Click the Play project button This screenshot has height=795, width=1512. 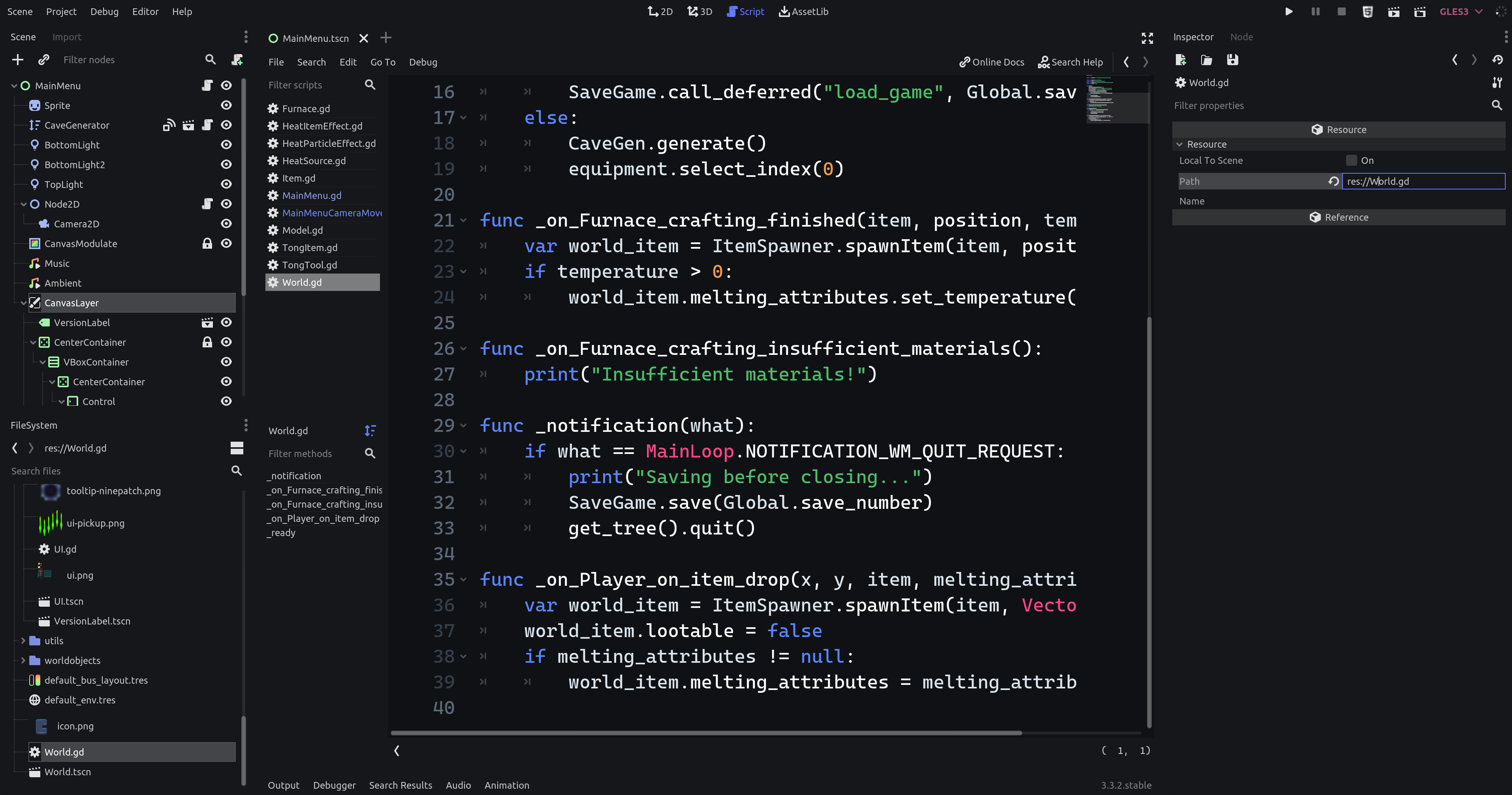[1288, 12]
